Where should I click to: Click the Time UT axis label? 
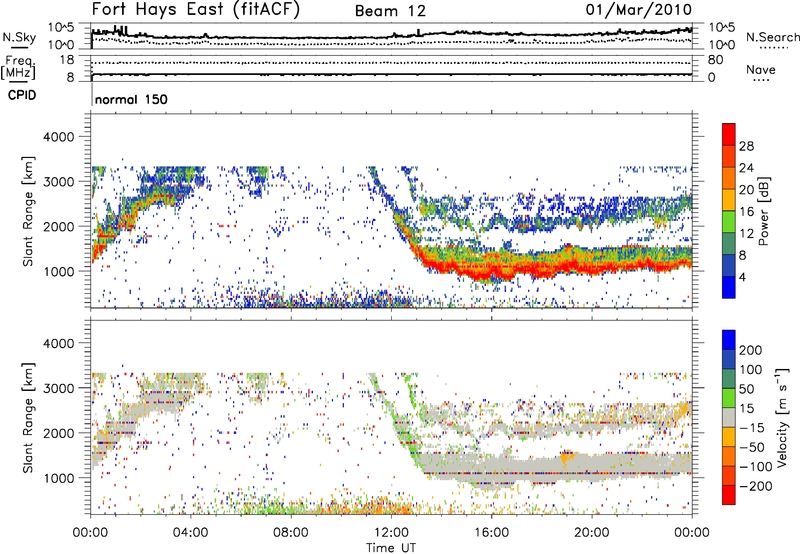[x=391, y=547]
